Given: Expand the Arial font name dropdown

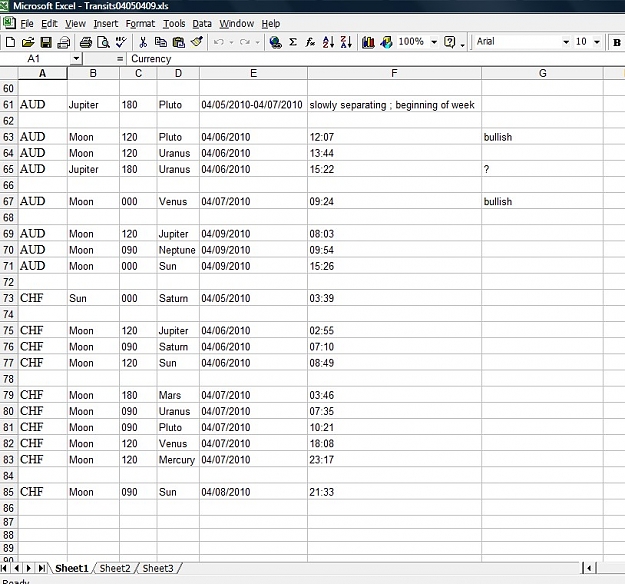Looking at the screenshot, I should (566, 42).
